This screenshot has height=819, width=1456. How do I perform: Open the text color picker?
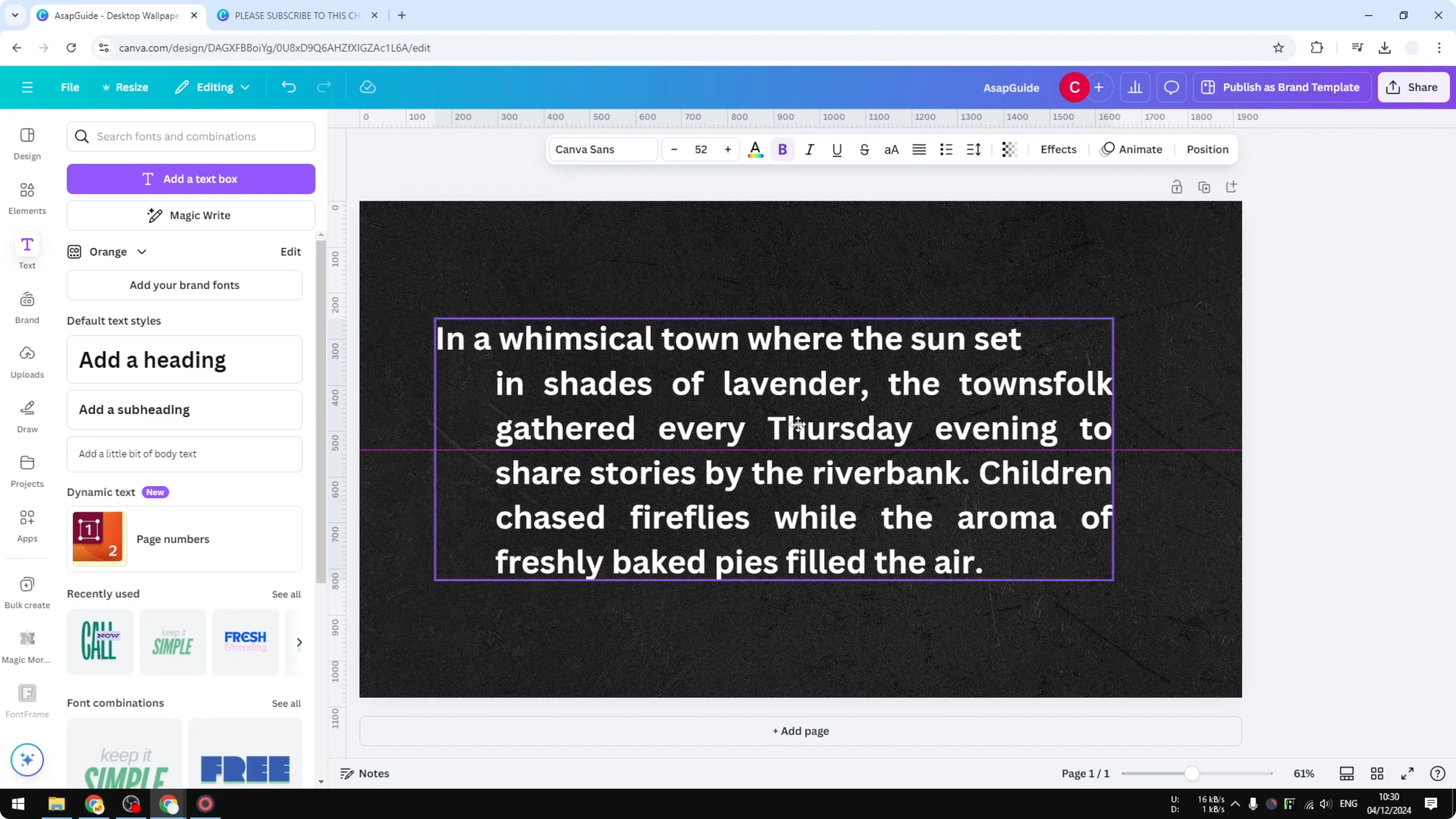755,149
